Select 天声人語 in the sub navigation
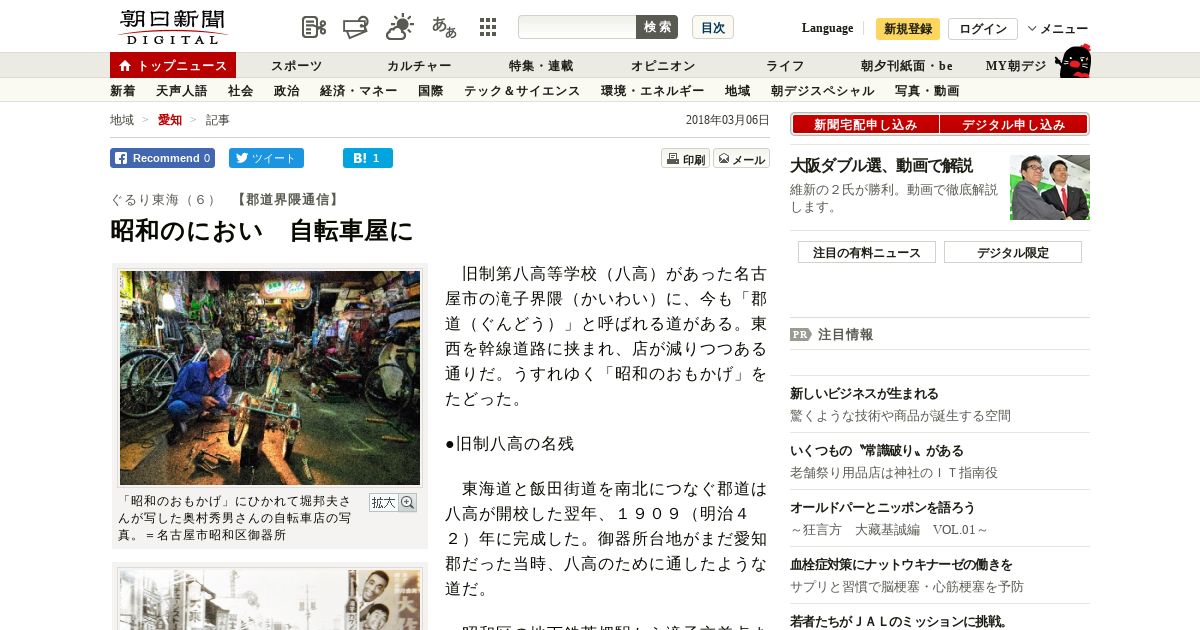 pos(182,91)
